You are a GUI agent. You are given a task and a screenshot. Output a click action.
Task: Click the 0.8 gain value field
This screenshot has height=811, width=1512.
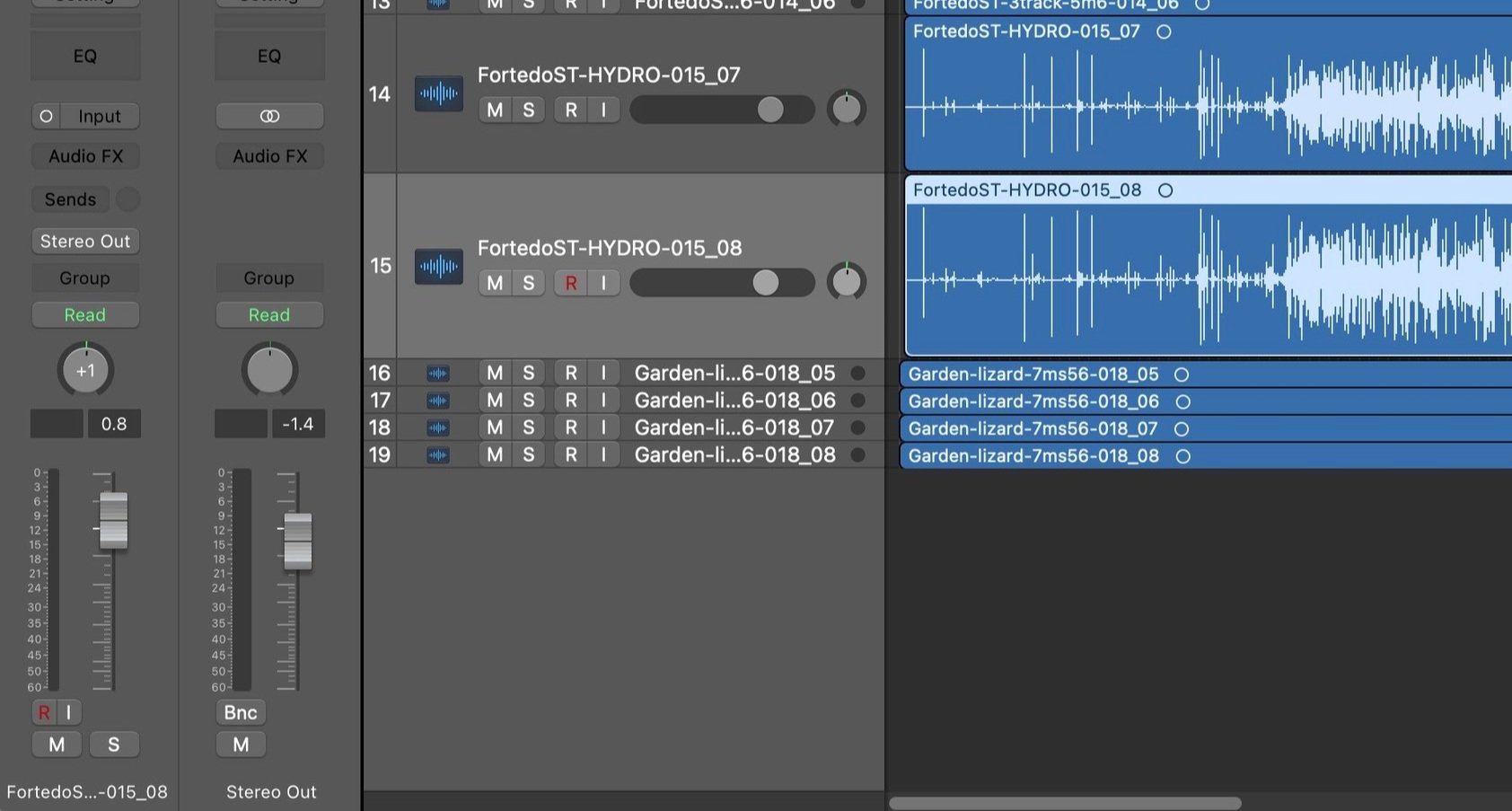114,424
